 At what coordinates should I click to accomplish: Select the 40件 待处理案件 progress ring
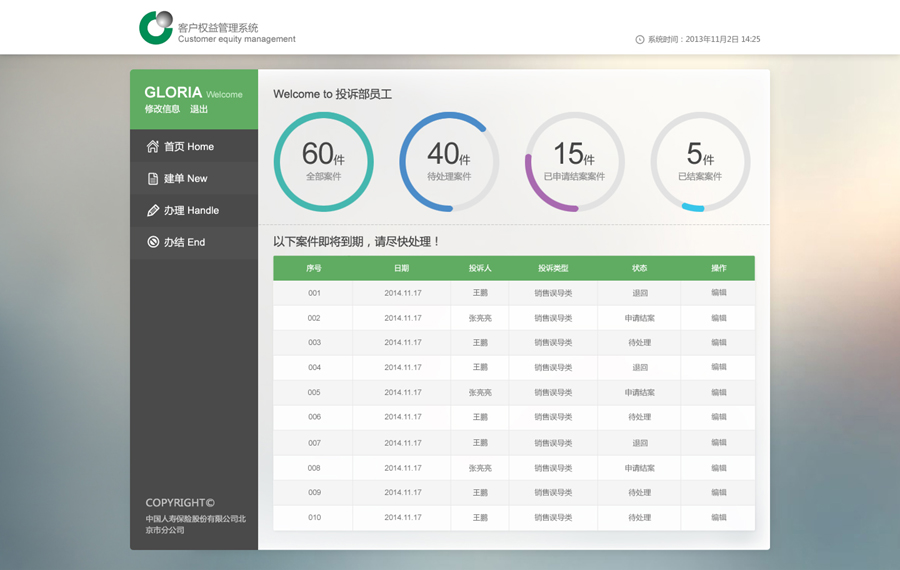pyautogui.click(x=449, y=161)
